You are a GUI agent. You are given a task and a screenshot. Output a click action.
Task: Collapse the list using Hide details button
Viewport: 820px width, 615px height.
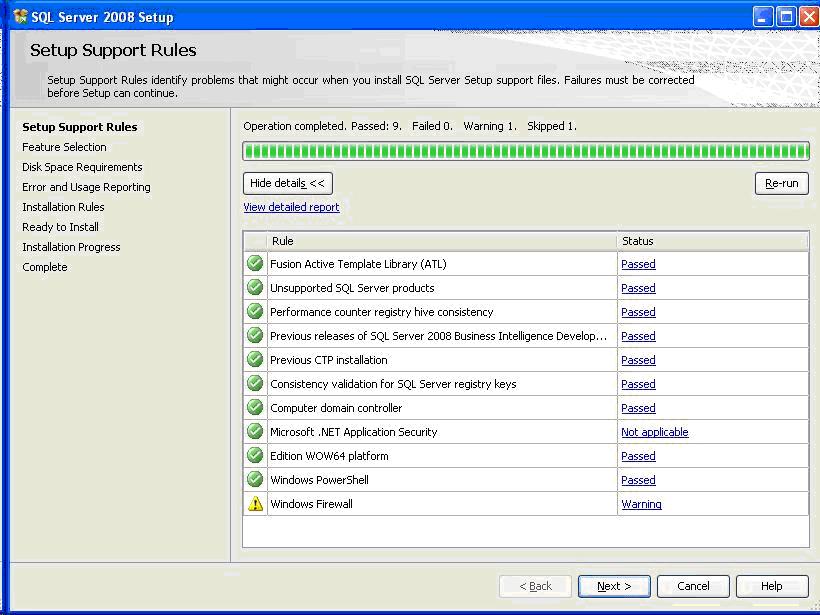tap(288, 184)
